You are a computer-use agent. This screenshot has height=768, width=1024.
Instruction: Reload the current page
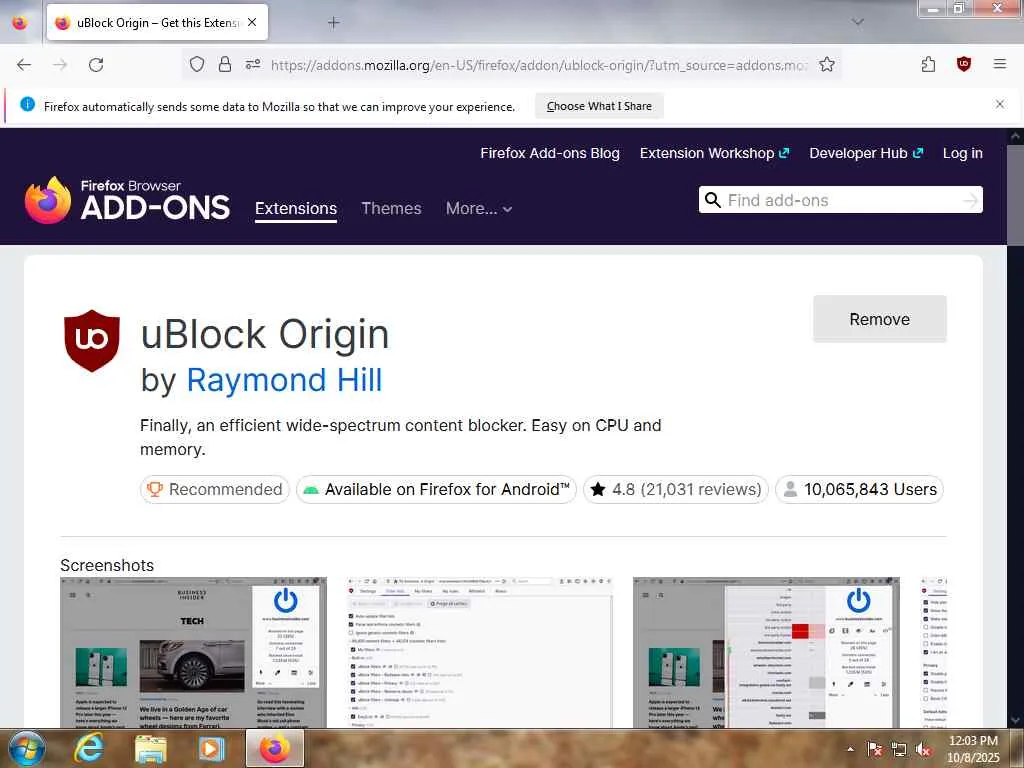tap(96, 65)
